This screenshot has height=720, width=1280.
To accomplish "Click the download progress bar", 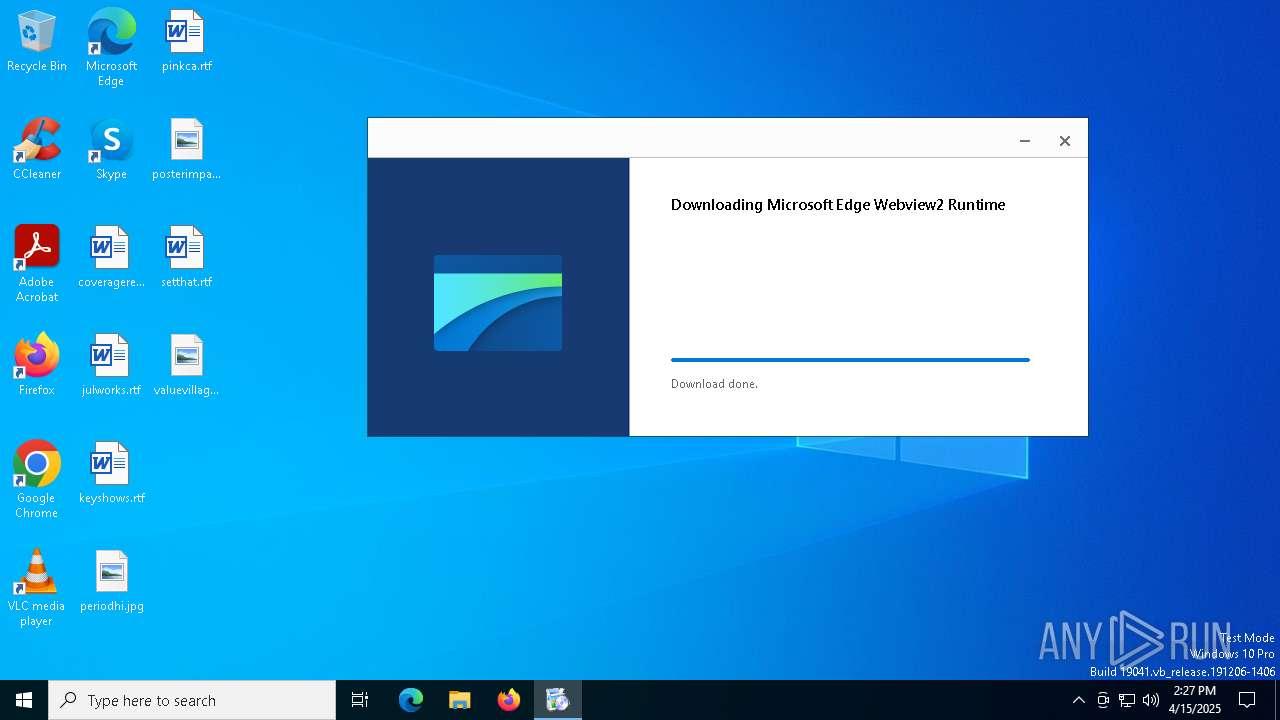I will click(x=850, y=360).
